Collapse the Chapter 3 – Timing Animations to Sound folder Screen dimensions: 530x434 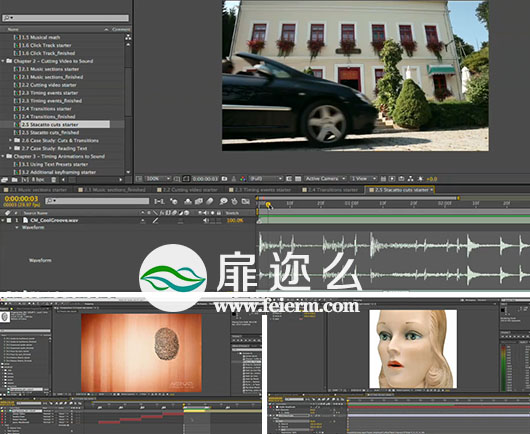point(3,156)
